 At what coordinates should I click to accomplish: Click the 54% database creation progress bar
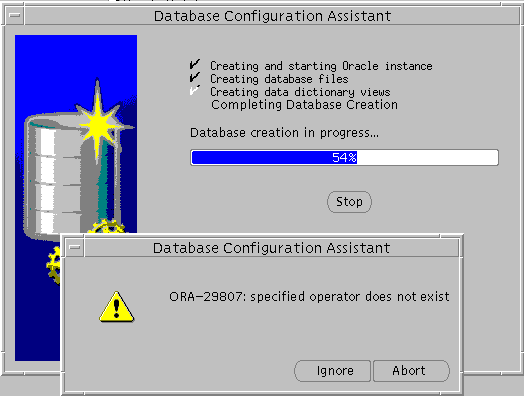pos(345,157)
